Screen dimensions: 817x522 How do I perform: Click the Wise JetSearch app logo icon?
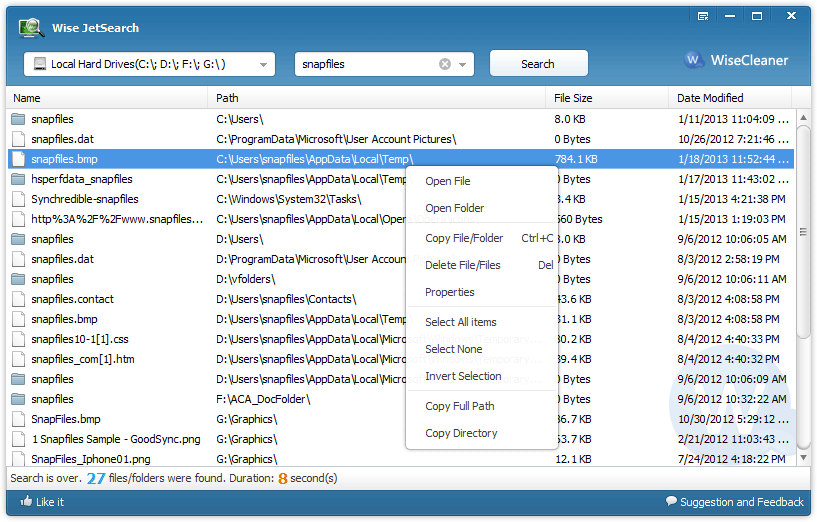click(x=32, y=28)
